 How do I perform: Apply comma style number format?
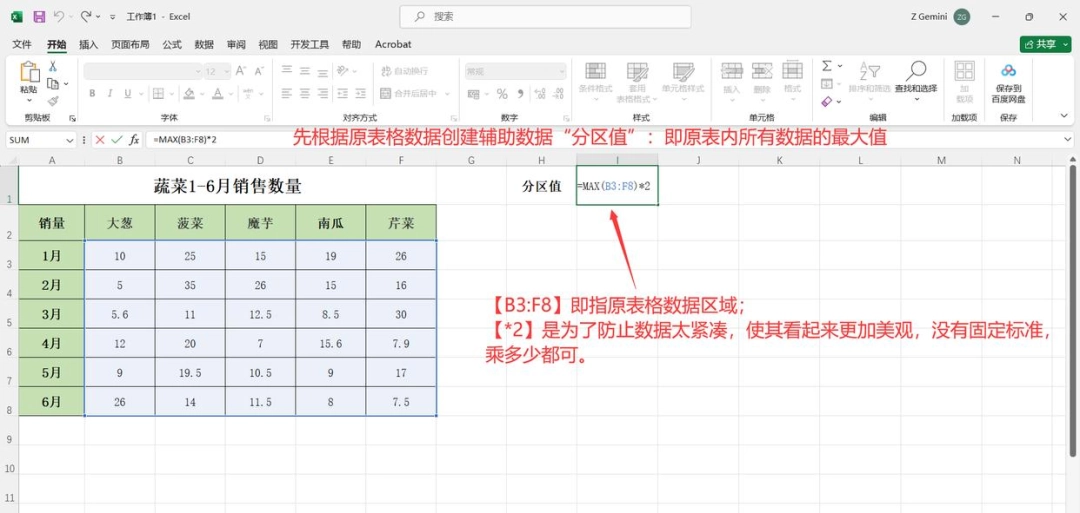click(x=521, y=94)
